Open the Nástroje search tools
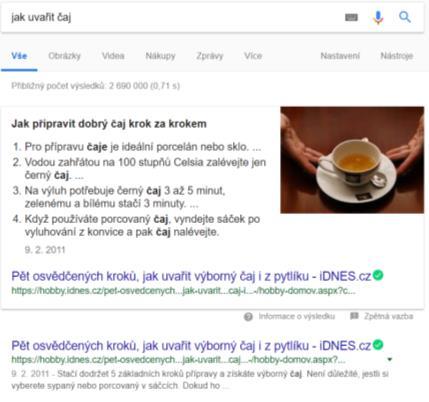Image resolution: width=429 pixels, height=402 pixels. click(x=397, y=56)
